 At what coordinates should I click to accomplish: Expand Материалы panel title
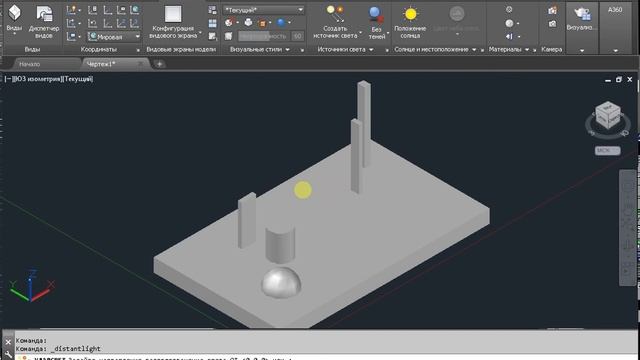tap(509, 49)
